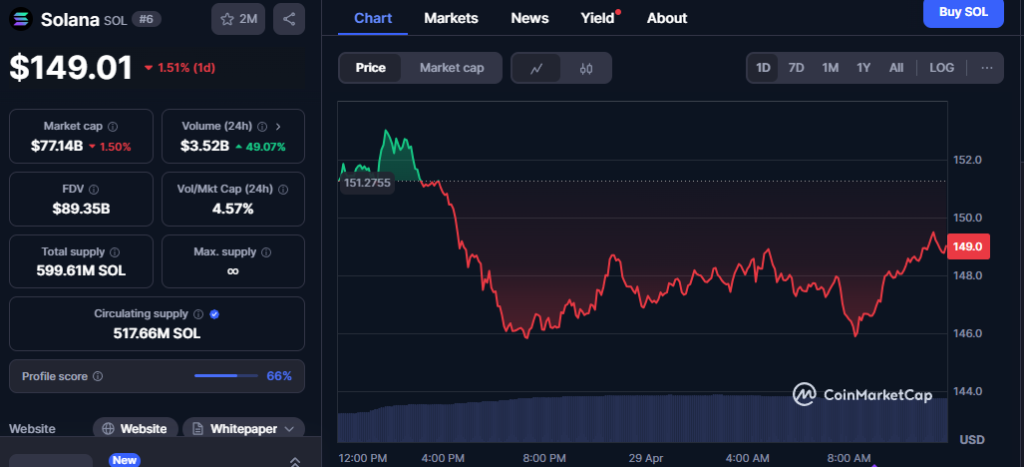Add Solana to watchlist star button
Screen dimensions: 1024x467
coord(238,19)
